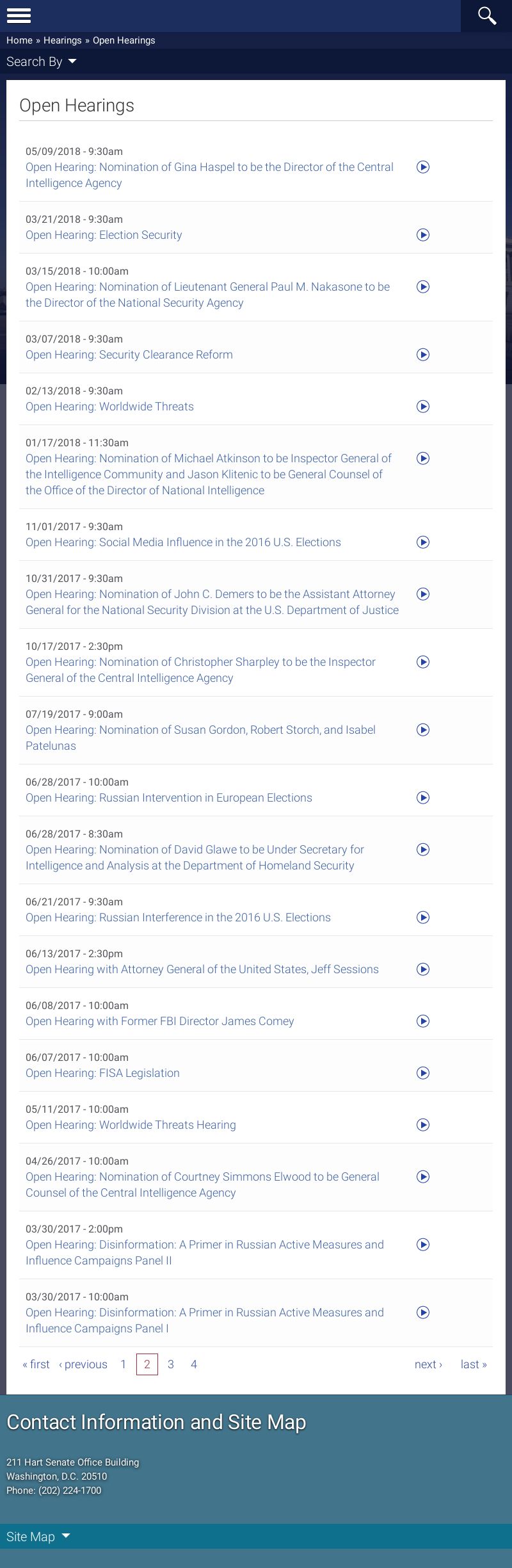Play the 02/13/2018 Worldwide Threats video
Viewport: 512px width, 1568px height.
pos(423,407)
